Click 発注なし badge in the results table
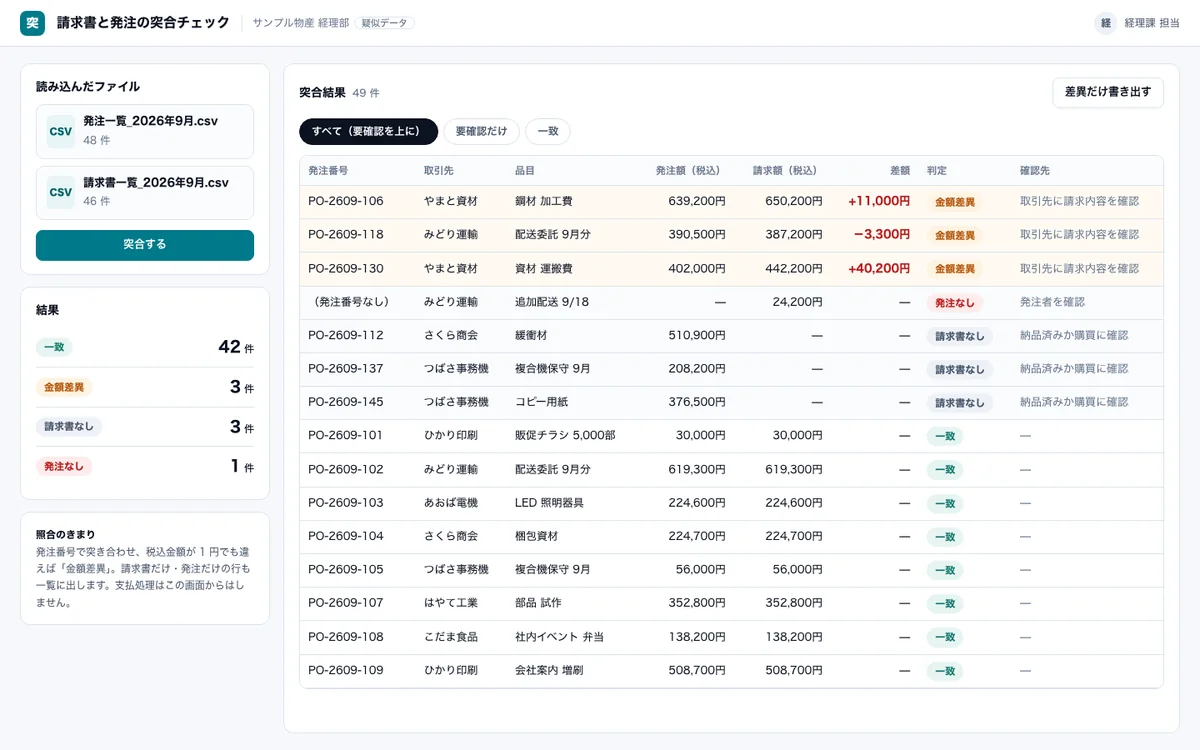The width and height of the screenshot is (1200, 750). click(x=955, y=302)
